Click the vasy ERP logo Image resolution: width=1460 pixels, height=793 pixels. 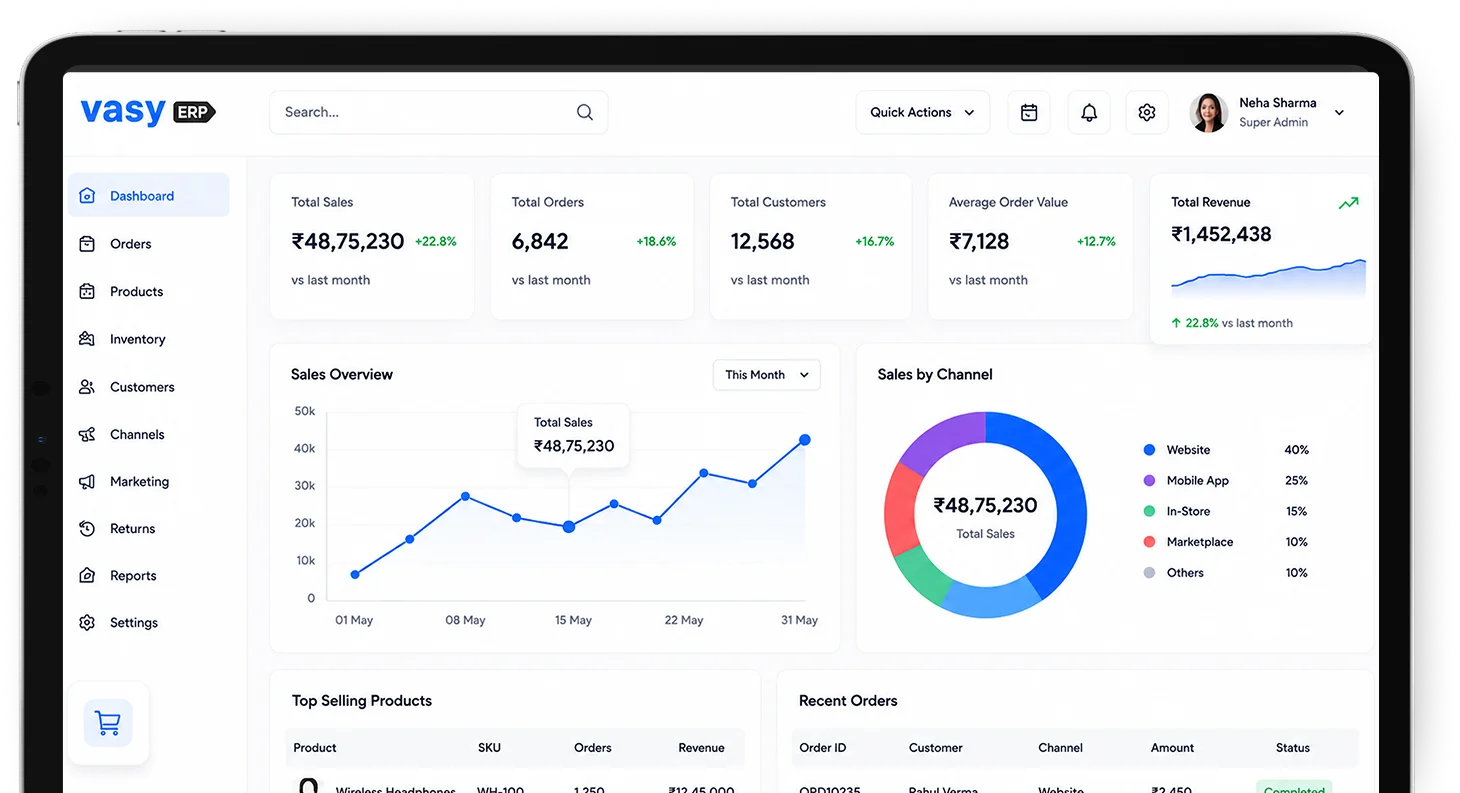148,111
